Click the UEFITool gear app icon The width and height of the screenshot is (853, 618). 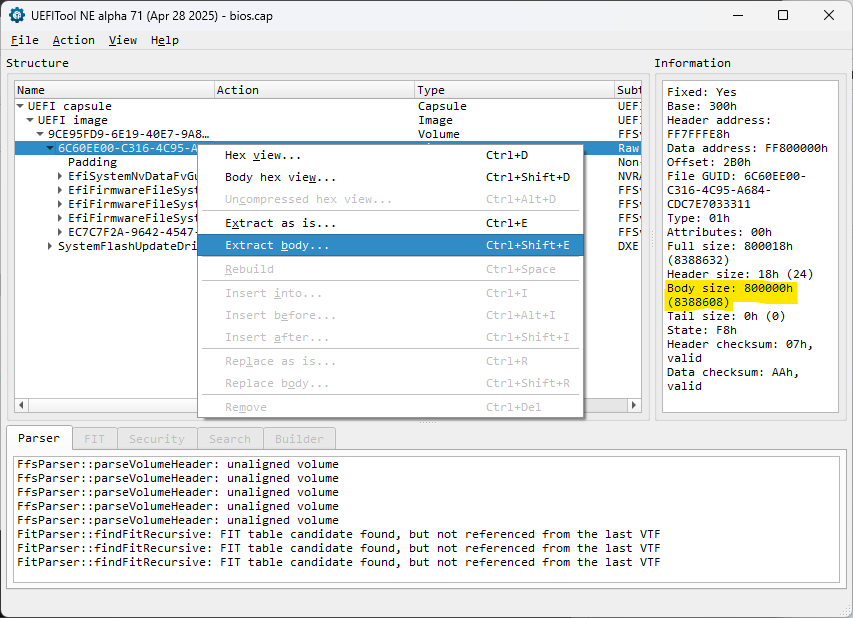[x=17, y=15]
